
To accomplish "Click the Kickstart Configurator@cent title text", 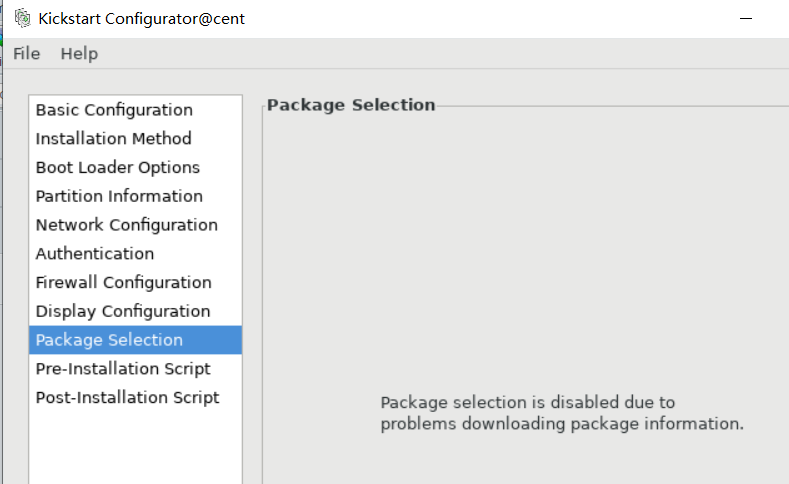I will (141, 19).
